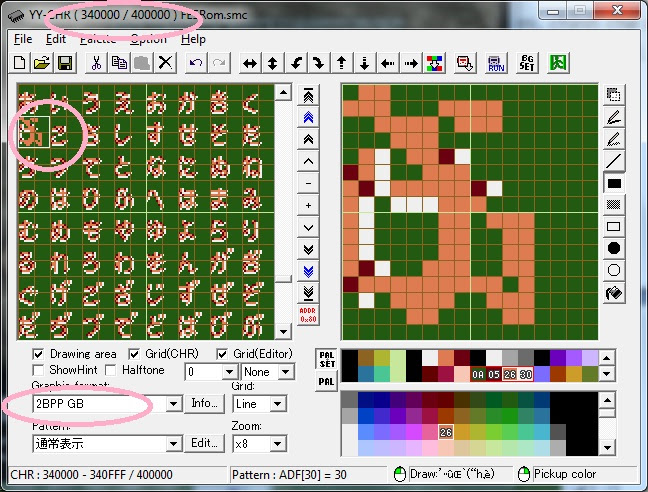Step address back with minus button
This screenshot has height=492, width=648.
pyautogui.click(x=308, y=183)
